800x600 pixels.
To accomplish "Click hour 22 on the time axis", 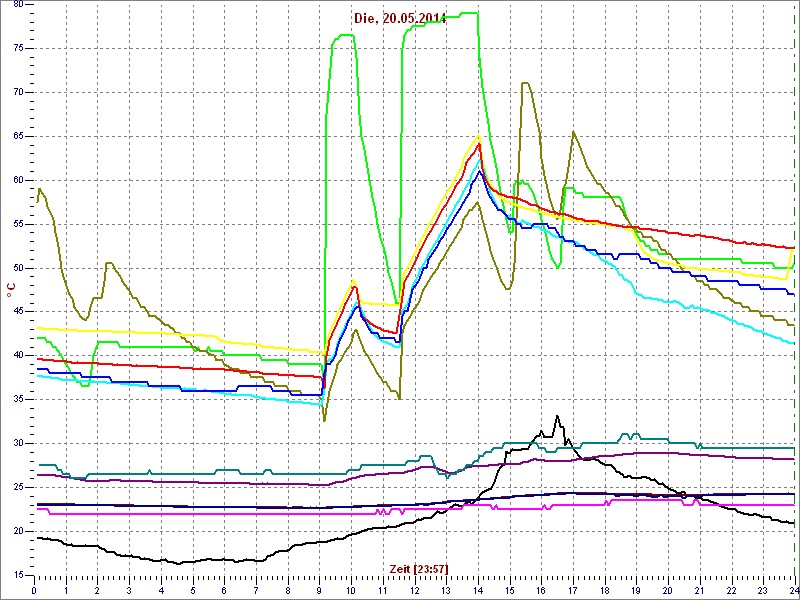I will tap(732, 591).
